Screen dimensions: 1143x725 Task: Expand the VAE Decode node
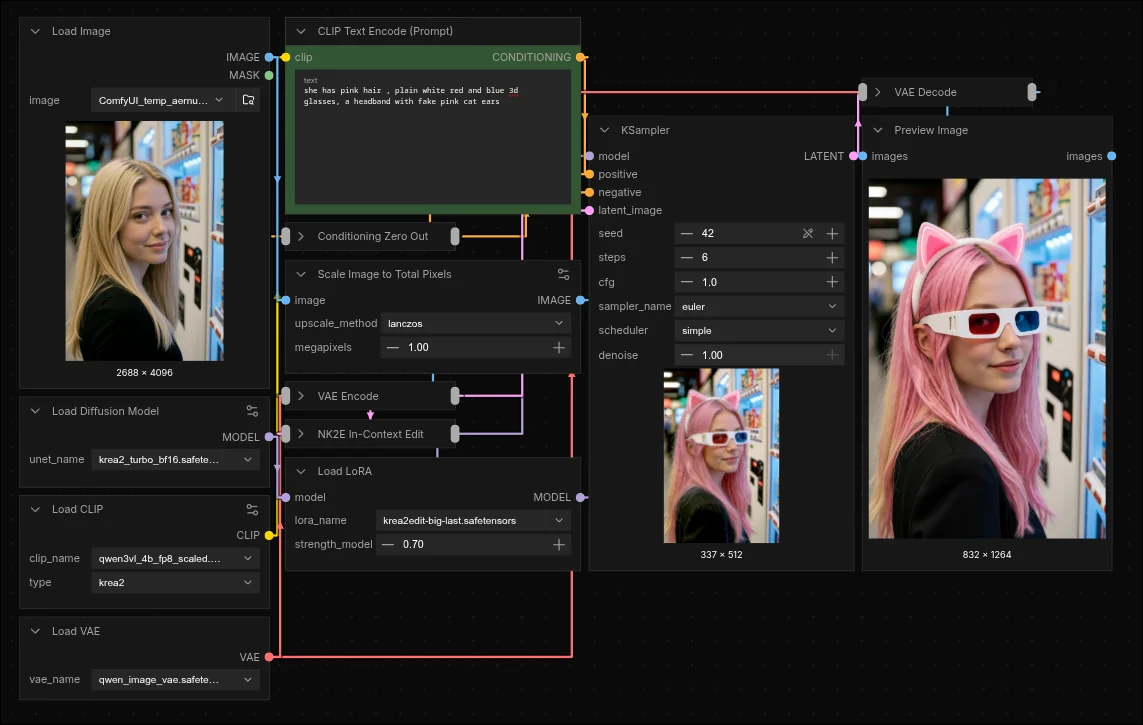click(878, 93)
